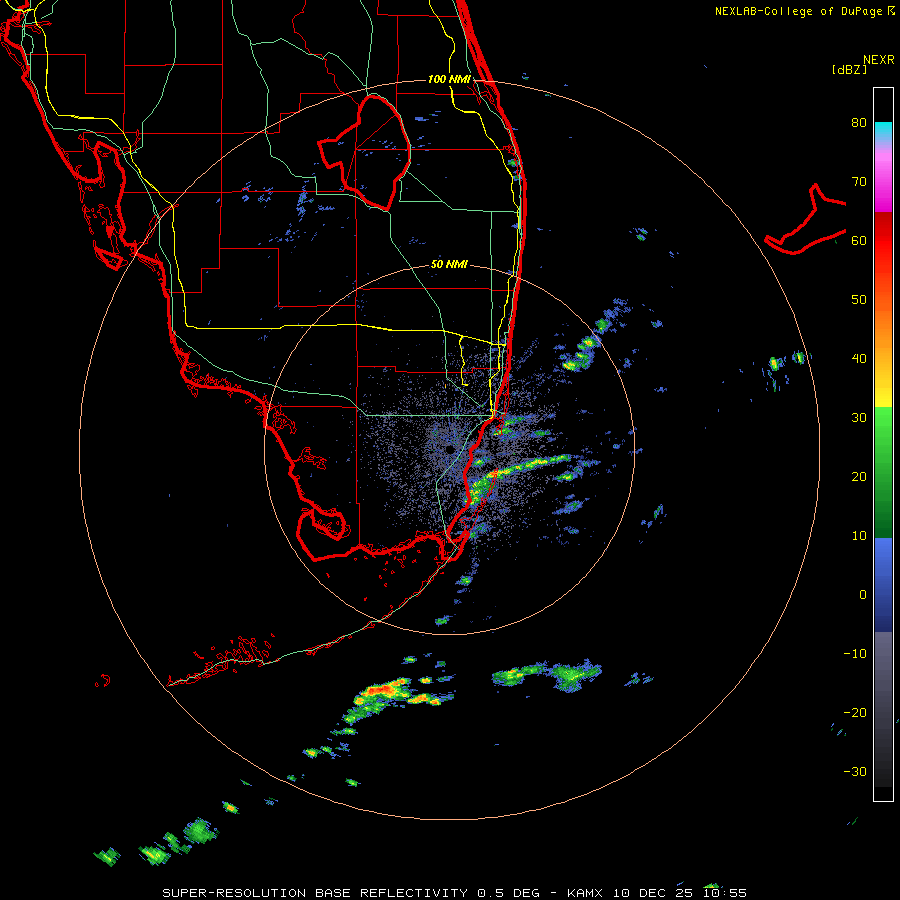Click the 10 dBZ scale value
The image size is (900, 900).
coord(859,536)
